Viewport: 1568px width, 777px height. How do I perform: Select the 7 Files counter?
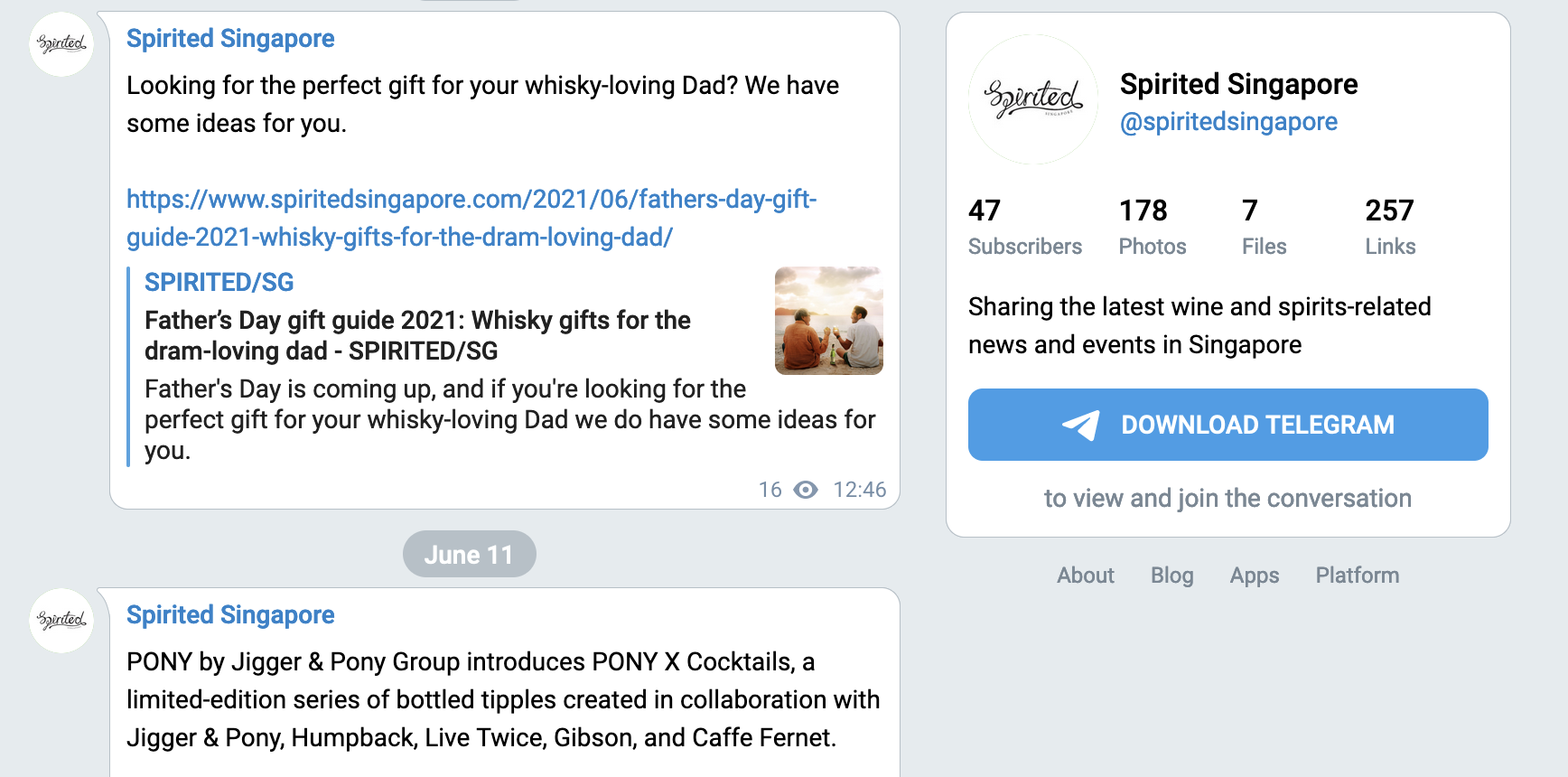(x=1264, y=227)
